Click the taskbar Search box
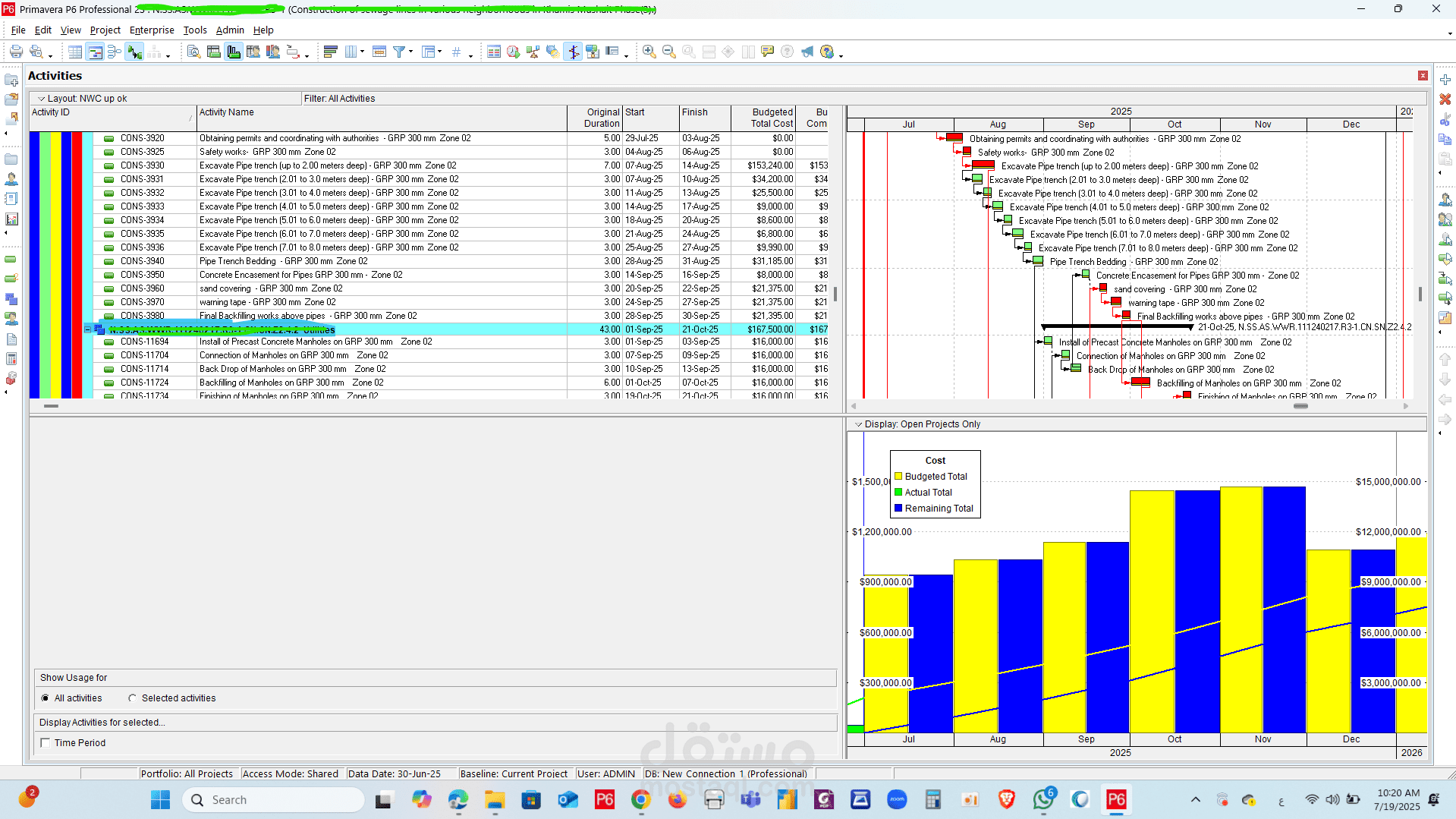 tap(273, 800)
